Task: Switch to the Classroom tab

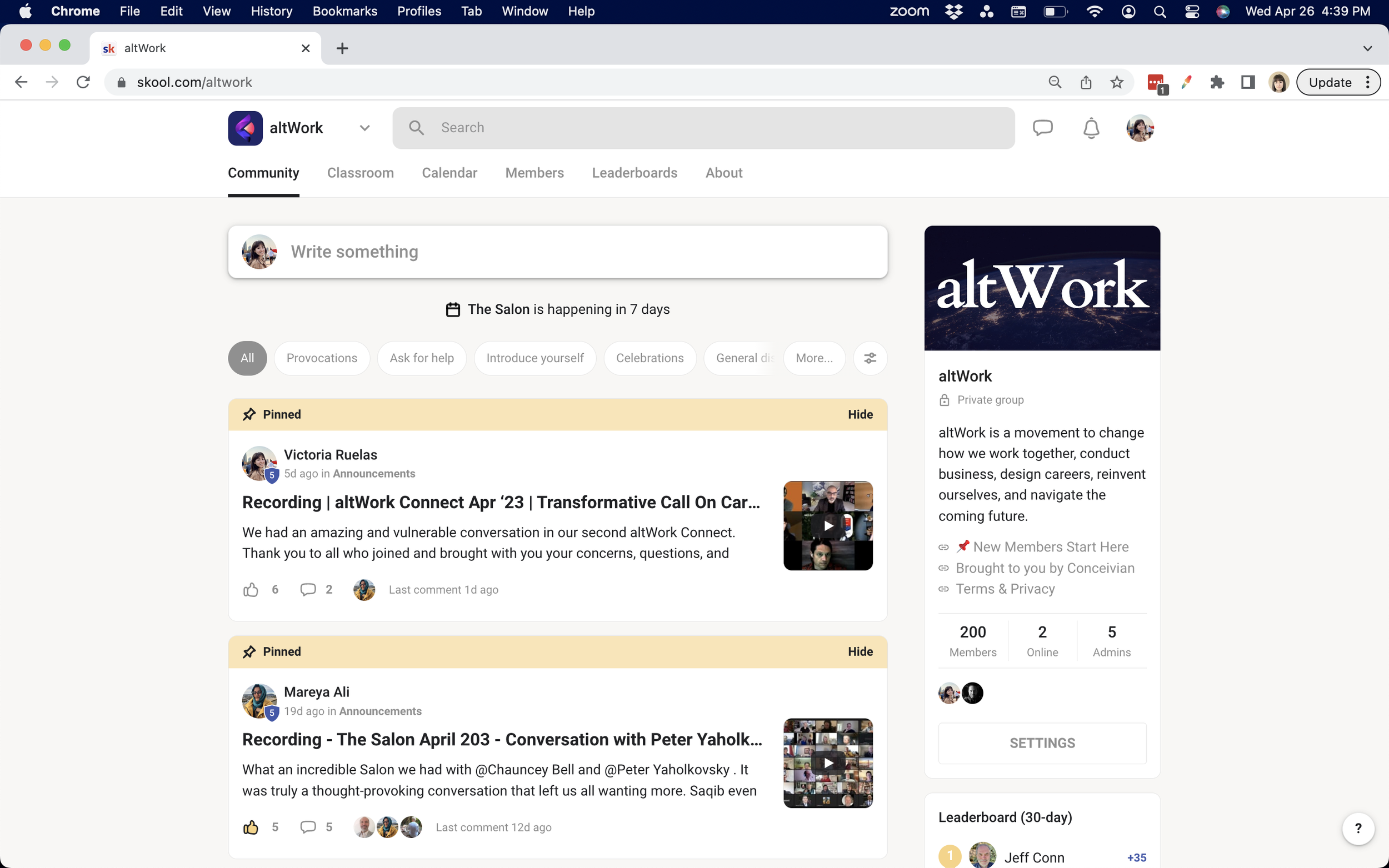Action: [x=360, y=173]
